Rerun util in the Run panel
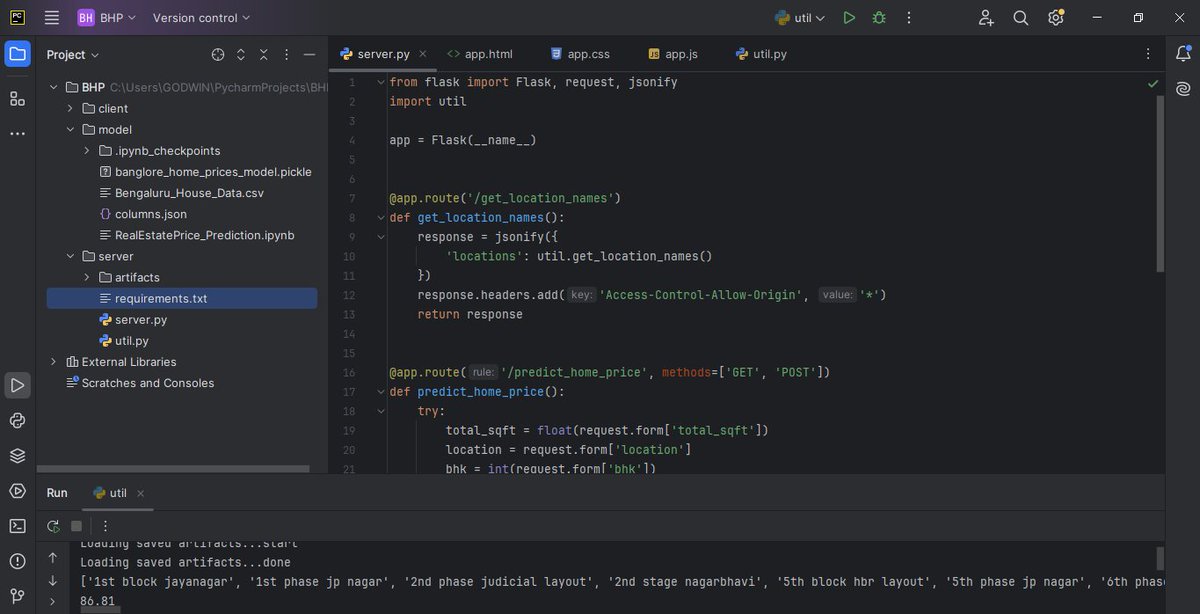 tap(53, 525)
